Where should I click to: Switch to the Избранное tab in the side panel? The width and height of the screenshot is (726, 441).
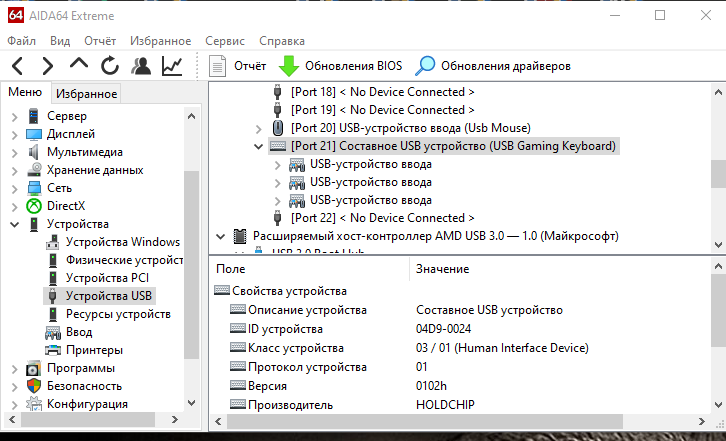click(x=86, y=94)
